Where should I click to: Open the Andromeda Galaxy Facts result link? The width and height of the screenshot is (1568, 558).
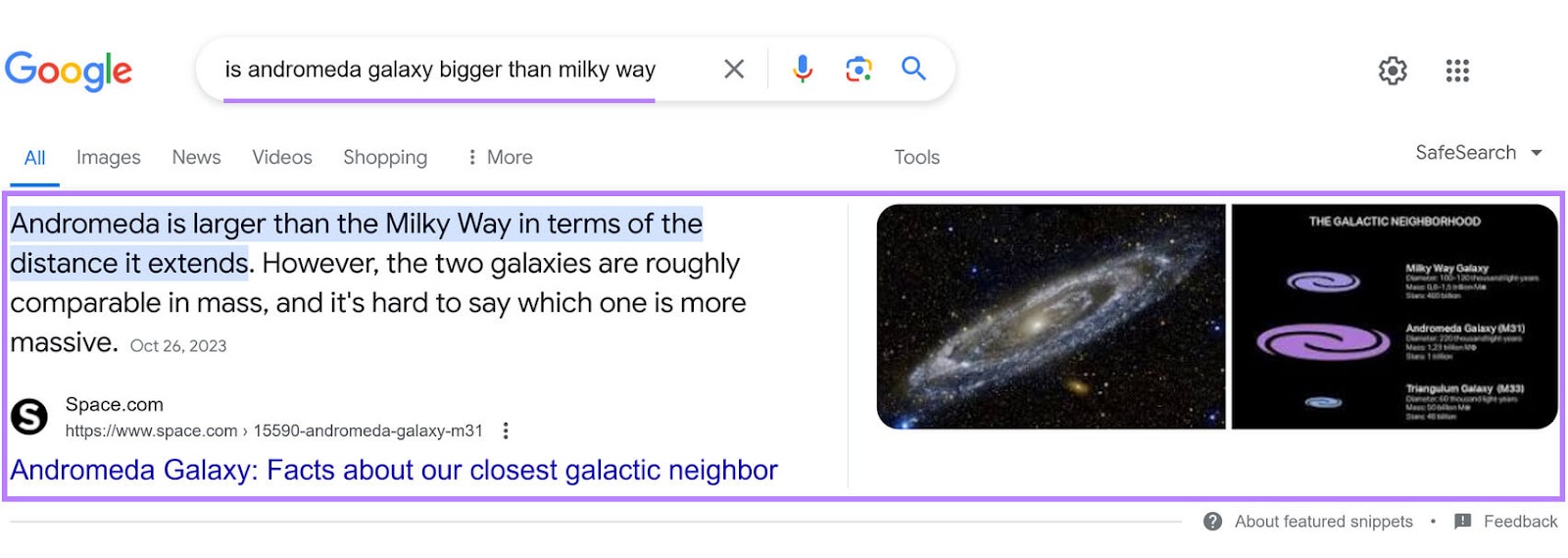394,471
